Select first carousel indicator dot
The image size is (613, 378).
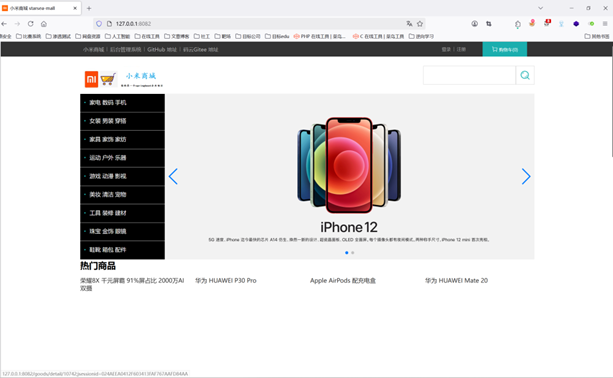[x=347, y=253]
